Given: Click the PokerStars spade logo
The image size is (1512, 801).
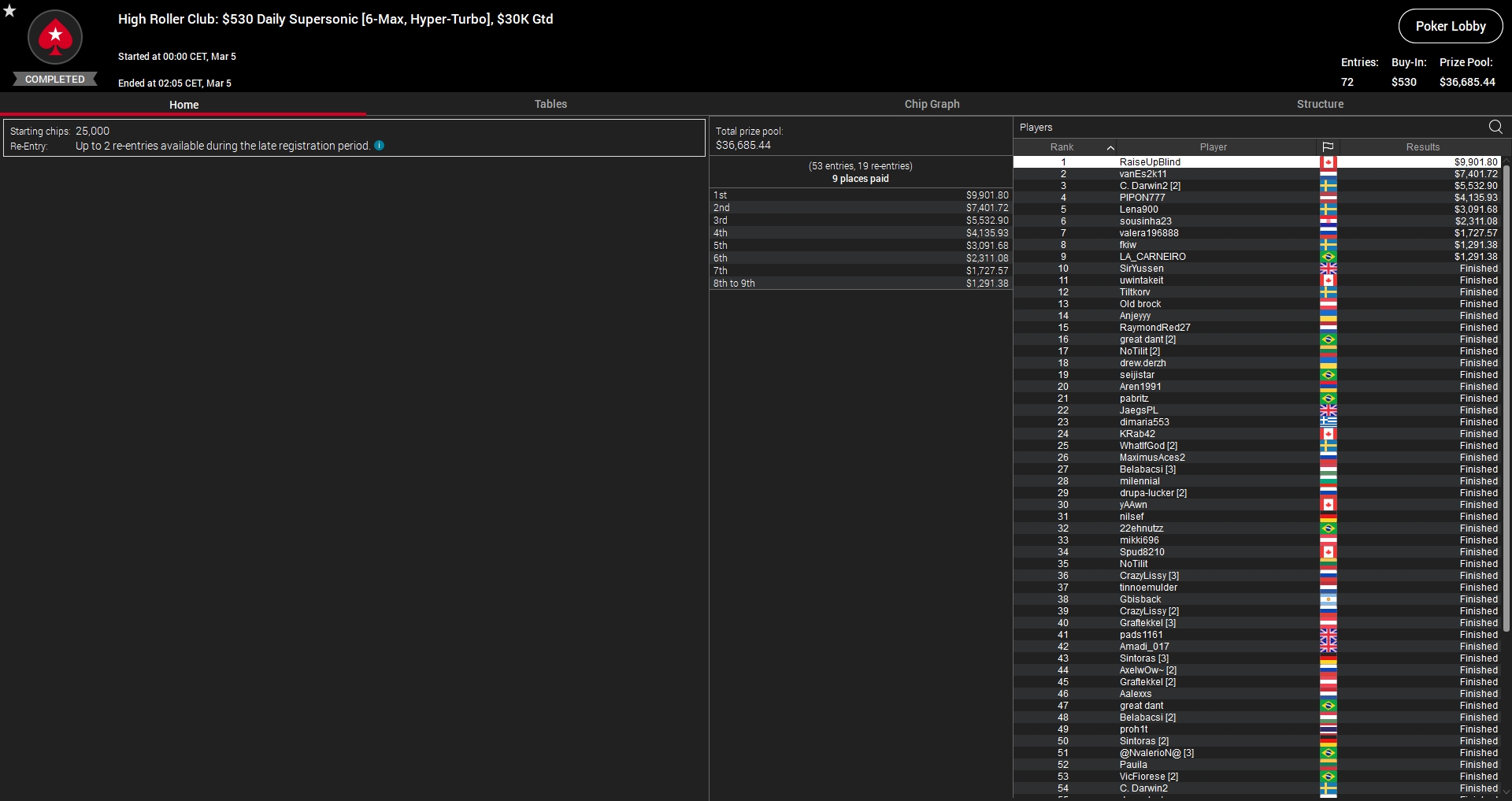Looking at the screenshot, I should pos(55,37).
